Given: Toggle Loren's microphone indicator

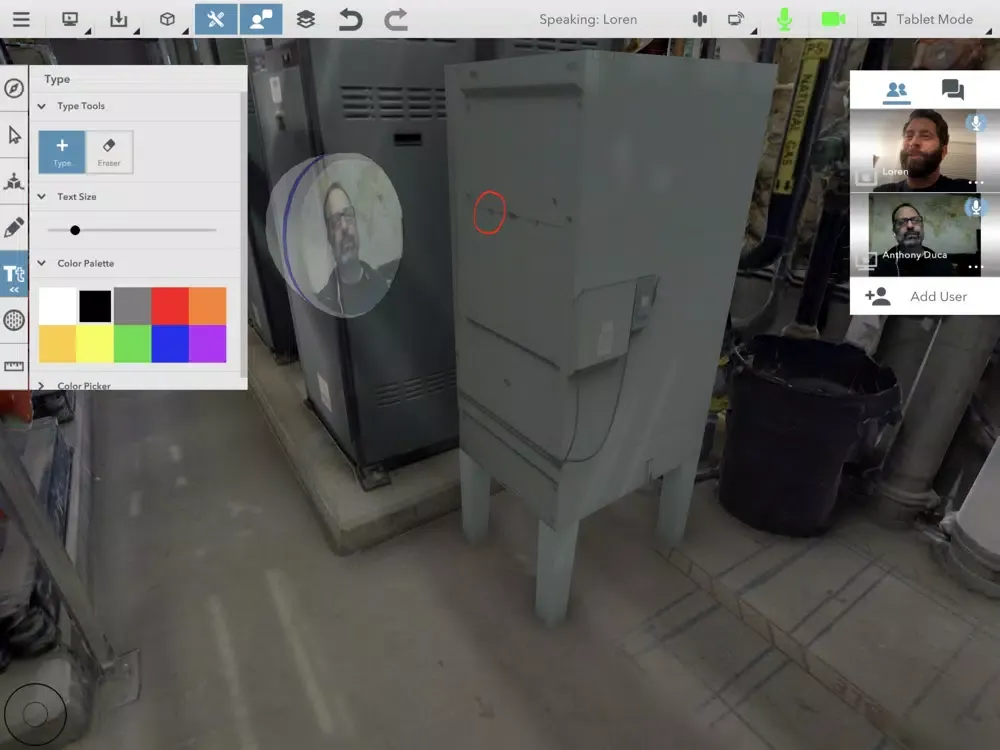Looking at the screenshot, I should 975,122.
